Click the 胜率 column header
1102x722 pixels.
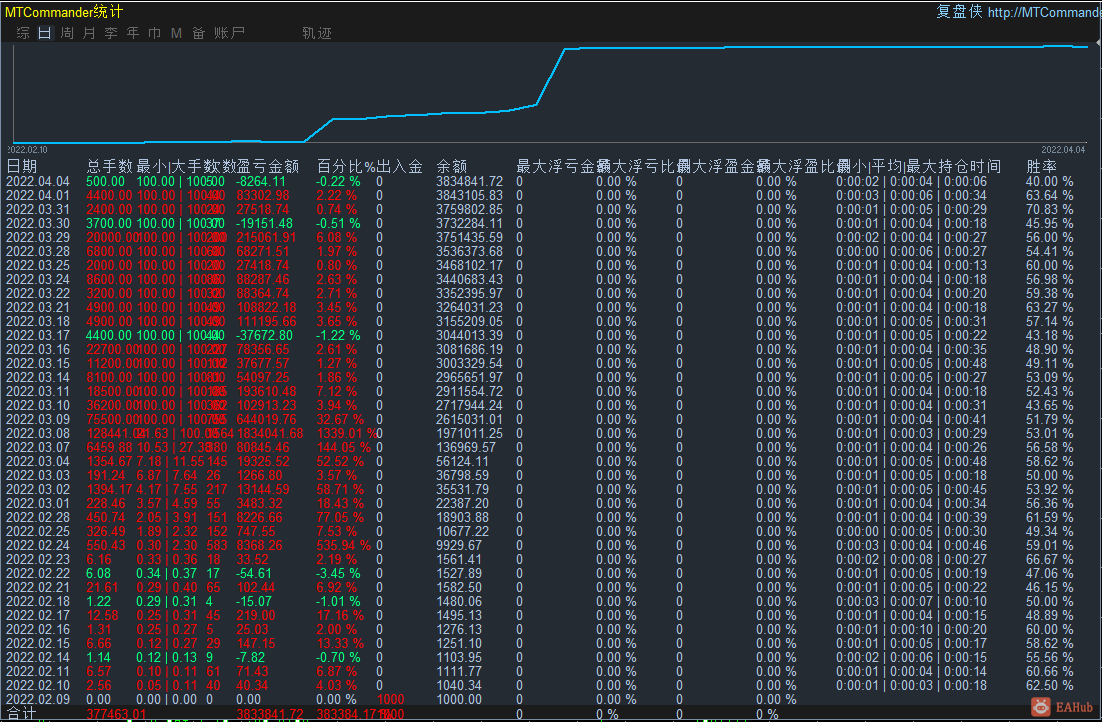[x=1042, y=167]
